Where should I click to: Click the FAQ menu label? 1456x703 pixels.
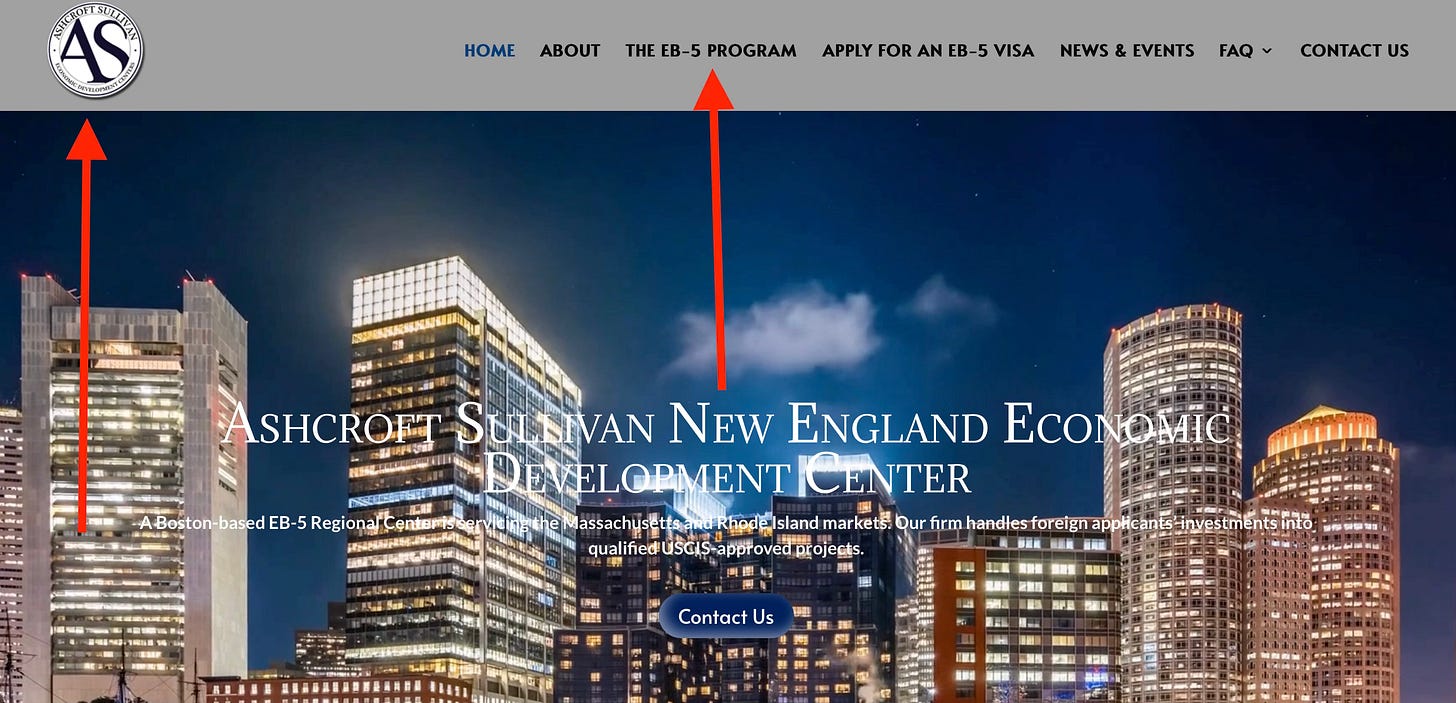click(x=1236, y=50)
